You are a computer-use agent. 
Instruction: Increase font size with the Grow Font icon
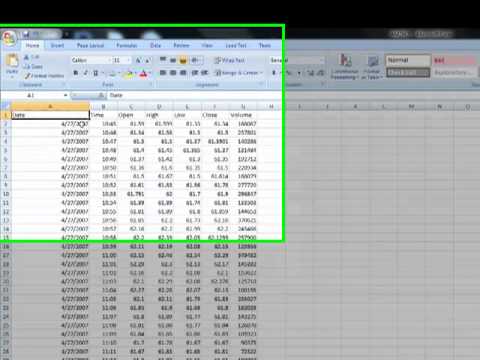(138, 60)
